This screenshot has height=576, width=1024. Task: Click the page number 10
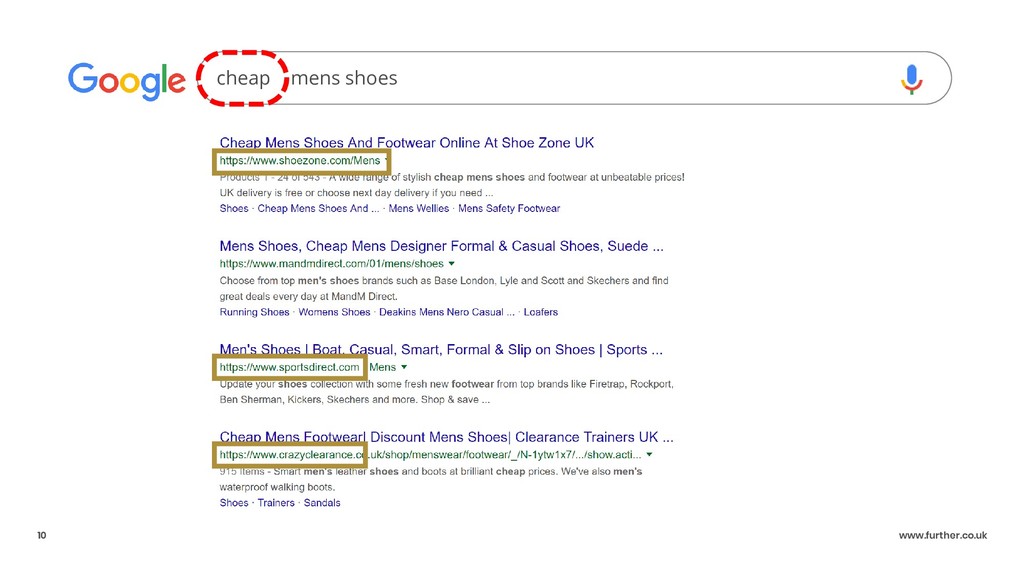pyautogui.click(x=42, y=536)
